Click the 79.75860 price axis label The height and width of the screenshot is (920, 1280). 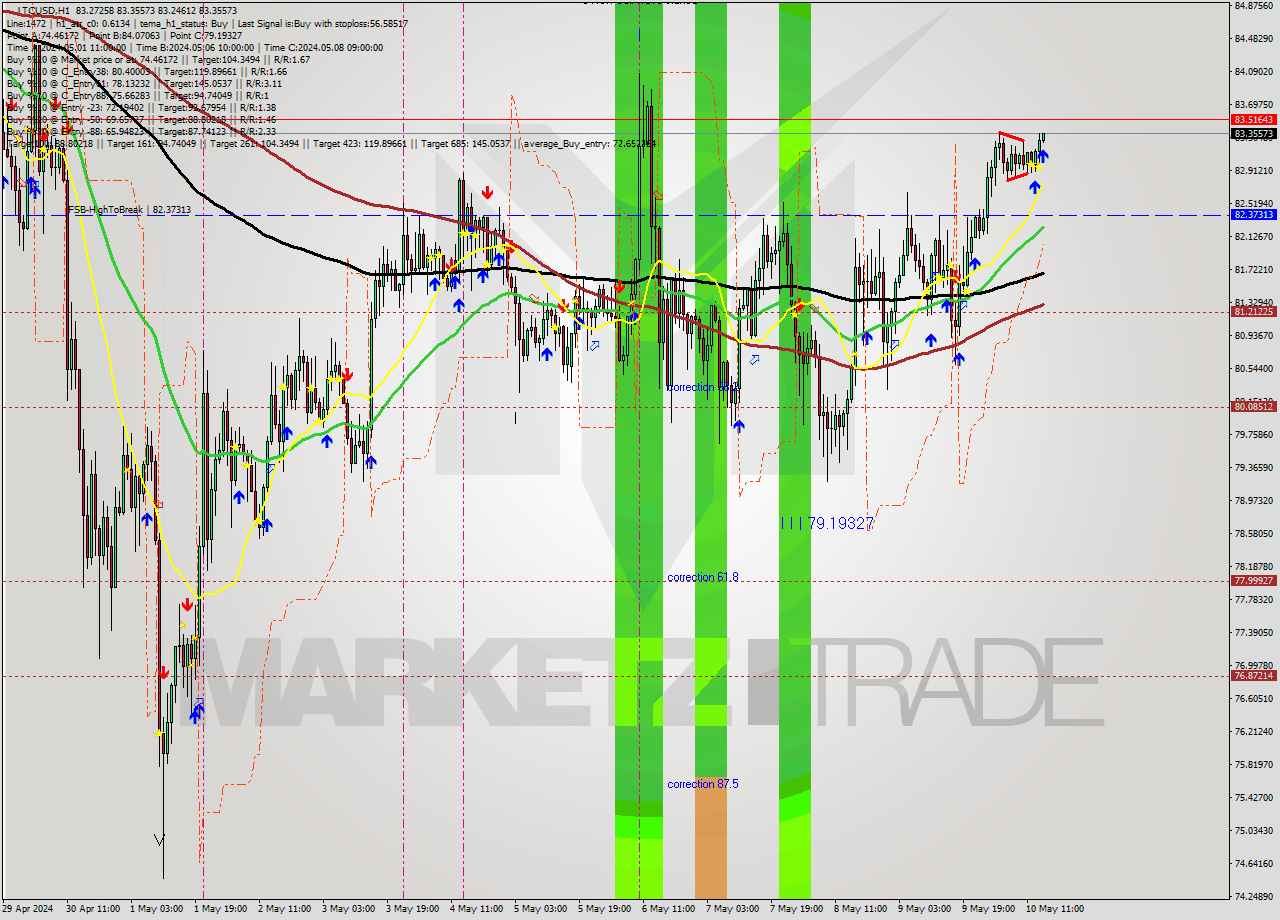[x=1254, y=434]
